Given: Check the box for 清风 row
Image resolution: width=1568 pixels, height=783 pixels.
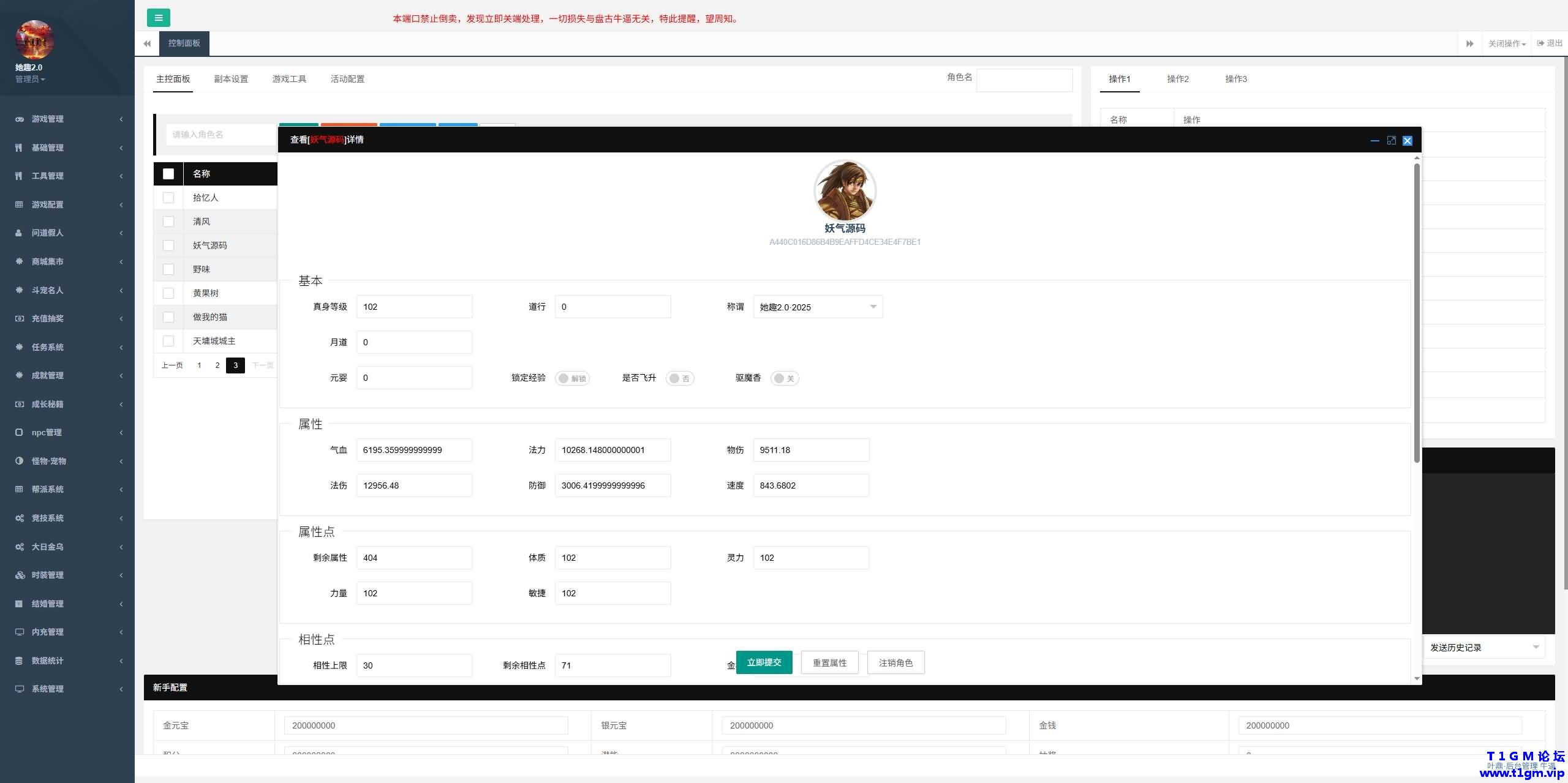Looking at the screenshot, I should [168, 222].
